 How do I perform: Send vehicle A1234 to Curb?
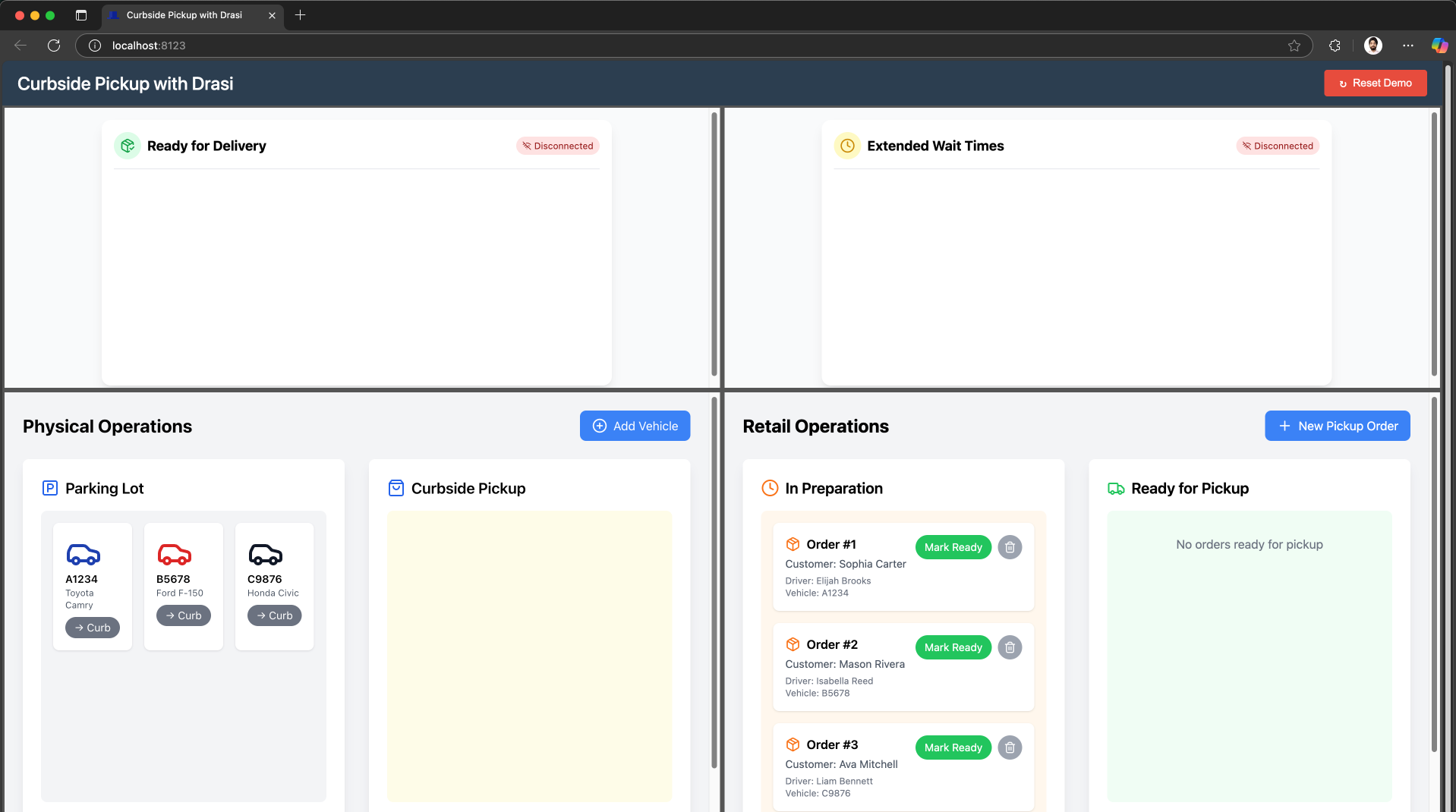pyautogui.click(x=93, y=627)
